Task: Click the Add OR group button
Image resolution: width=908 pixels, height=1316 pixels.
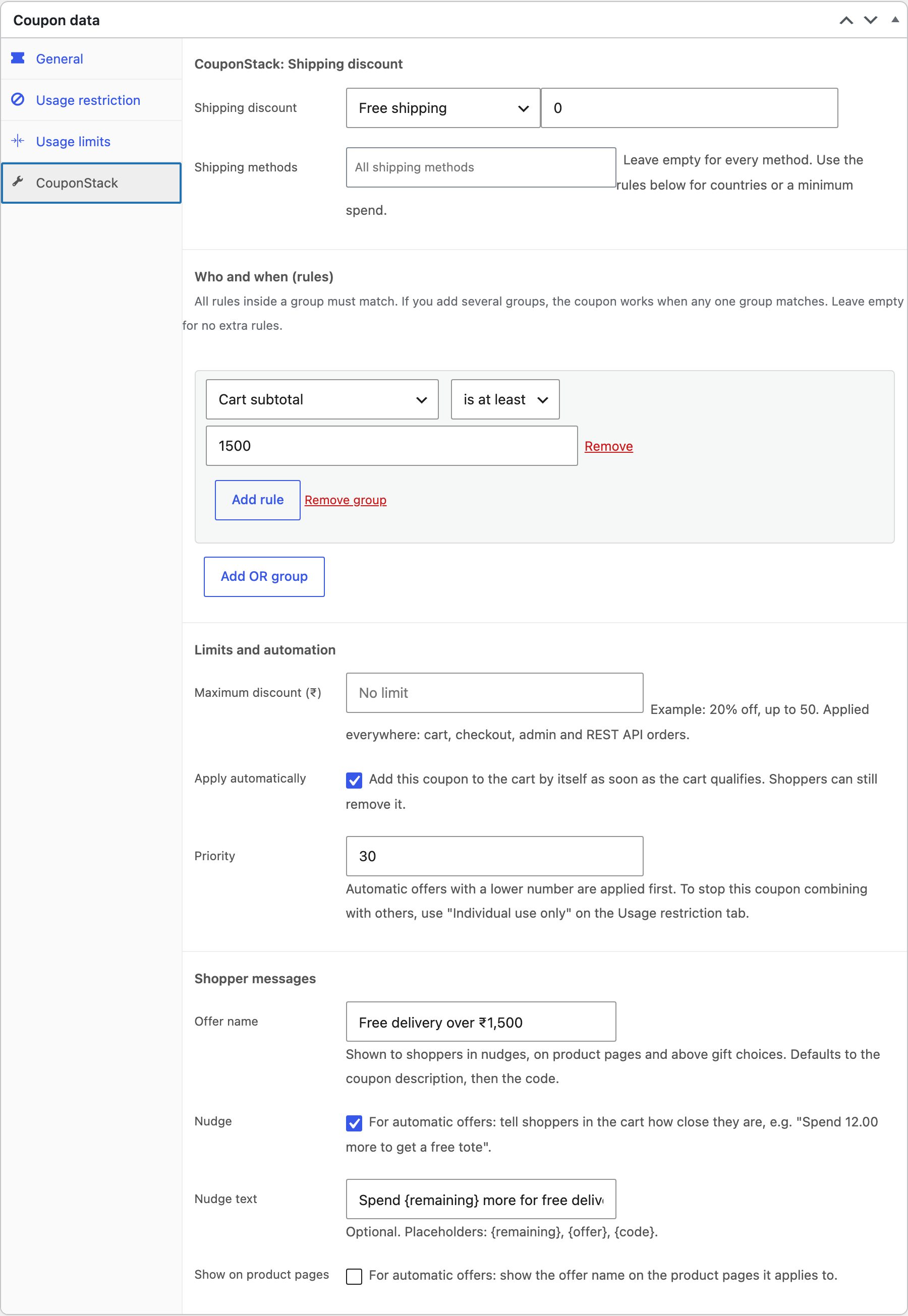Action: (264, 577)
